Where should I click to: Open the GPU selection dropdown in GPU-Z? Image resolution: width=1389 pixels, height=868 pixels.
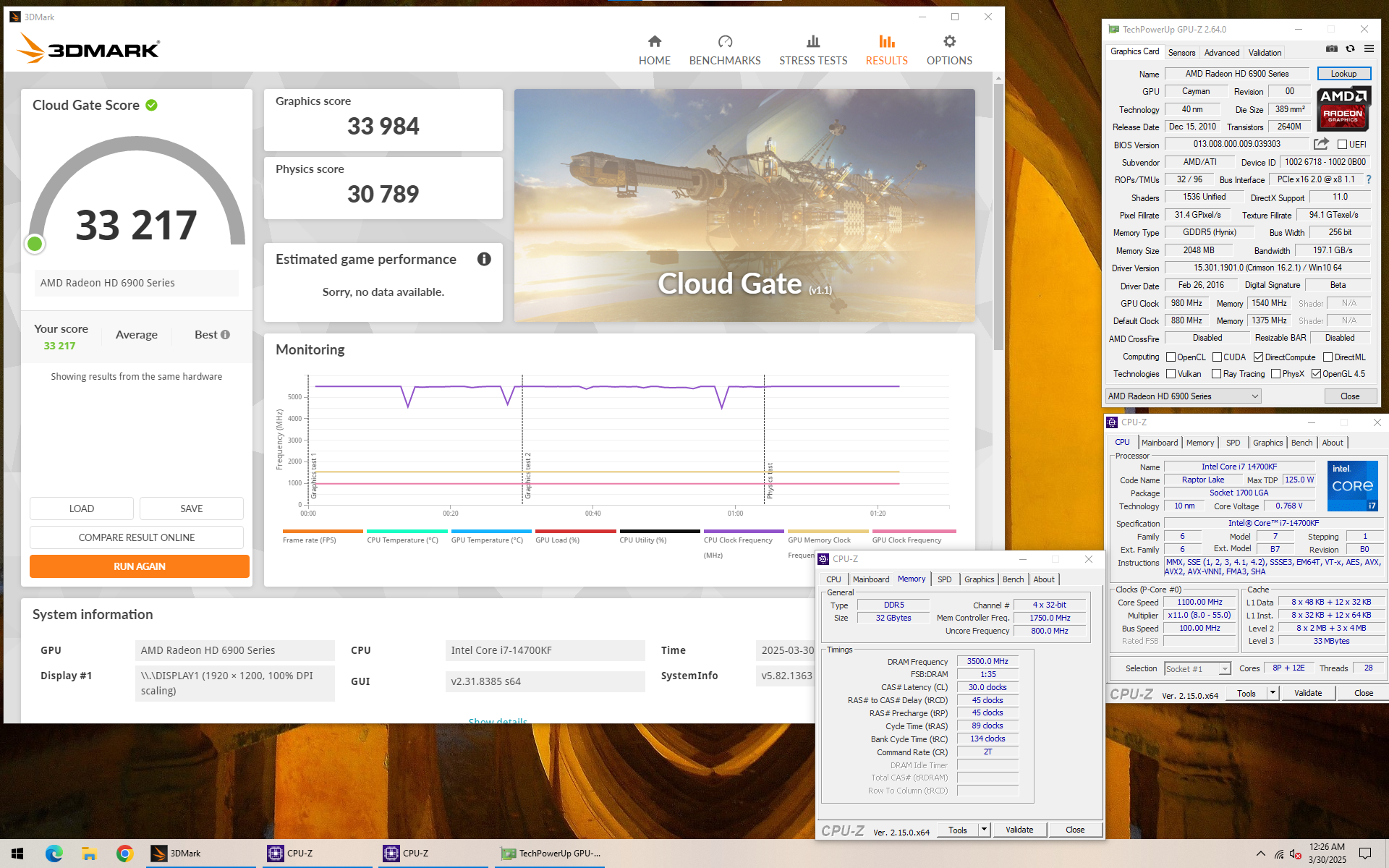pos(1184,396)
